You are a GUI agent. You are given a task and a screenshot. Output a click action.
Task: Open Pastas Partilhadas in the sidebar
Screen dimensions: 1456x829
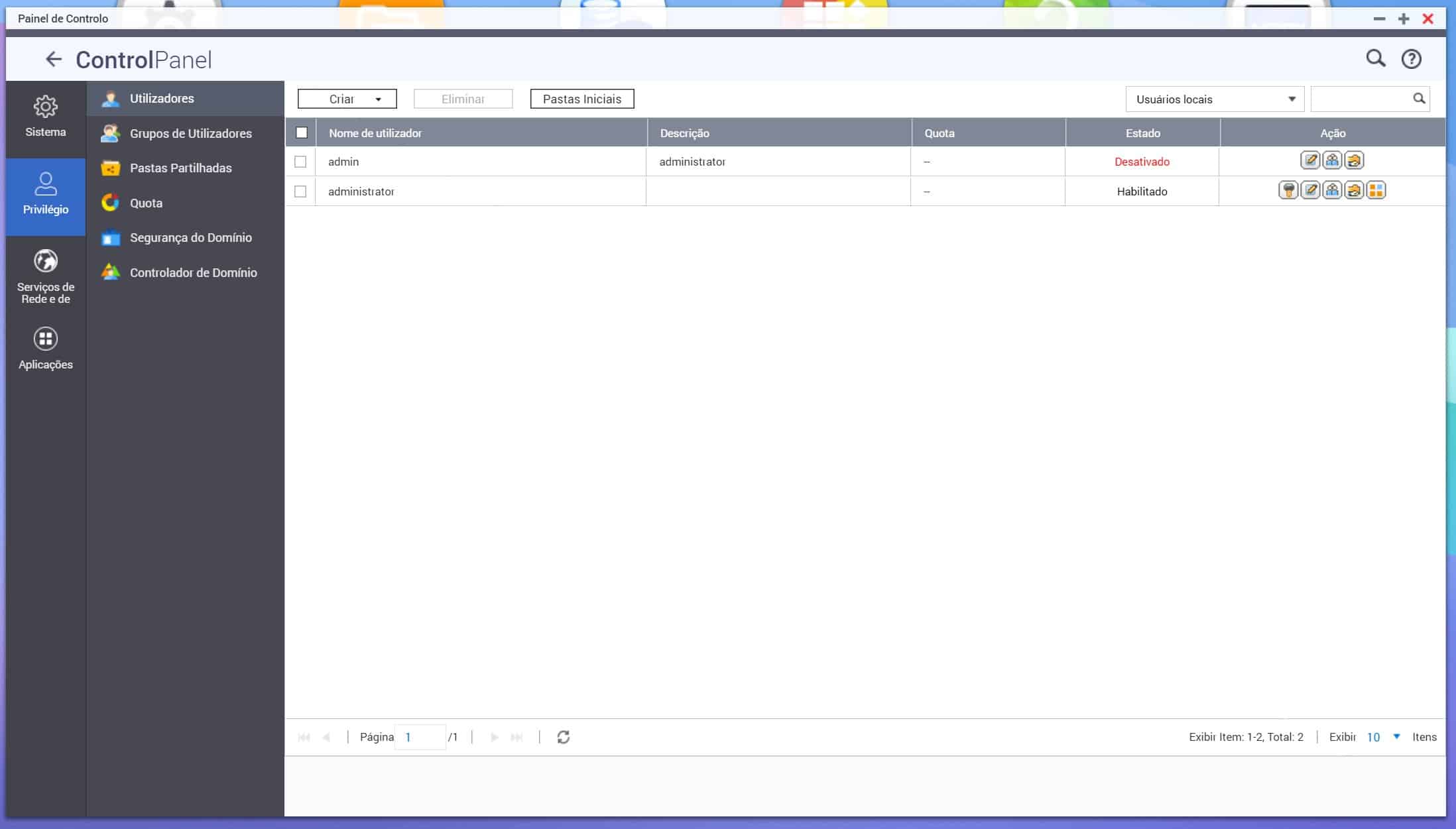[180, 168]
